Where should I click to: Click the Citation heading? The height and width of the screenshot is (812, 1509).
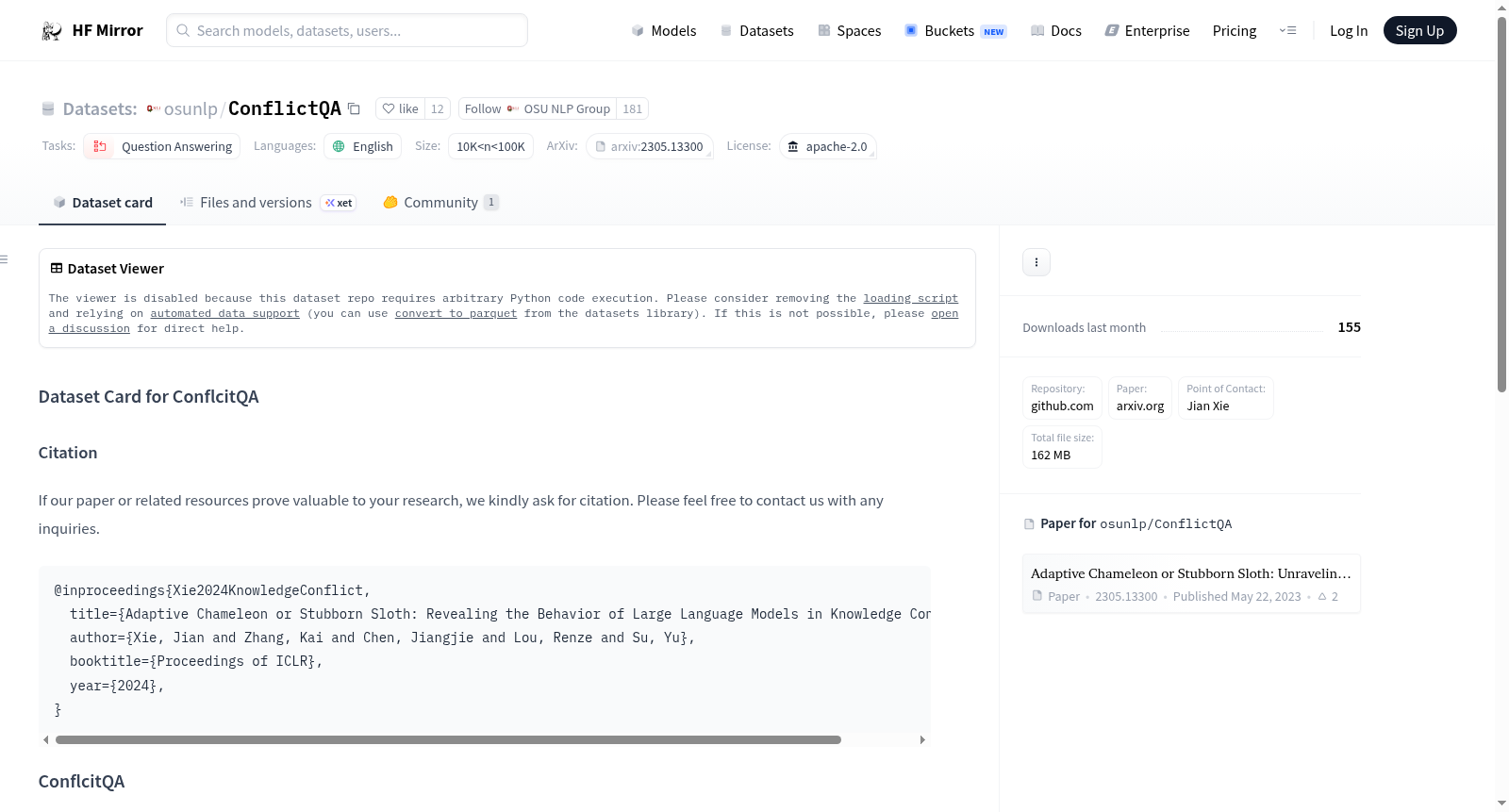point(68,453)
